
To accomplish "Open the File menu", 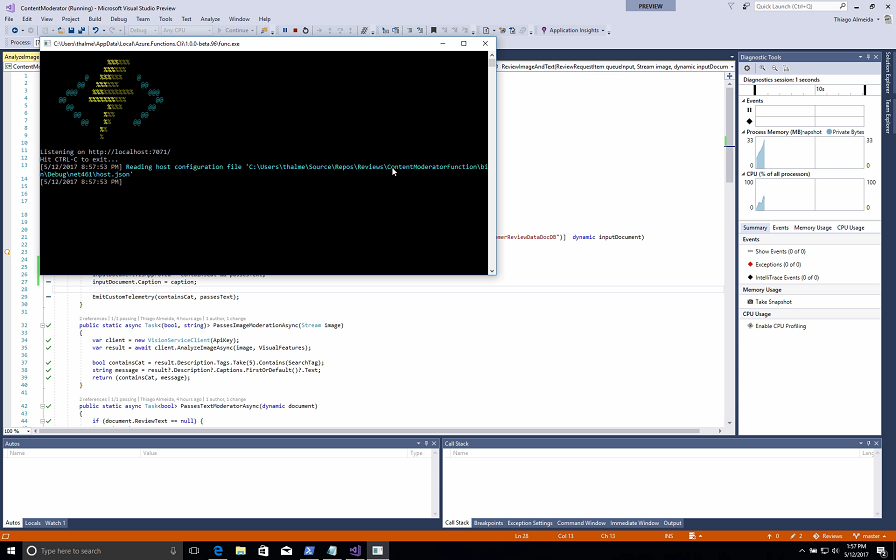I will point(9,19).
